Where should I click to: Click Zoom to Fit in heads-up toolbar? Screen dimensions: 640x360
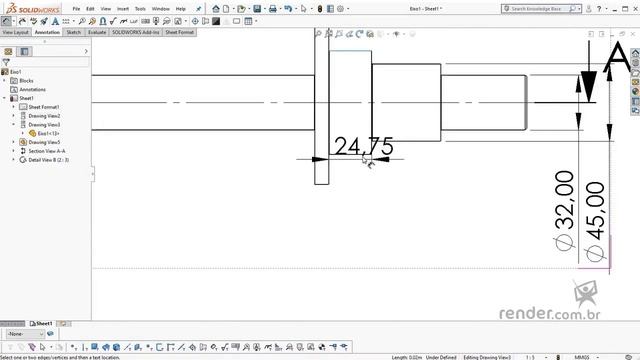coord(318,34)
